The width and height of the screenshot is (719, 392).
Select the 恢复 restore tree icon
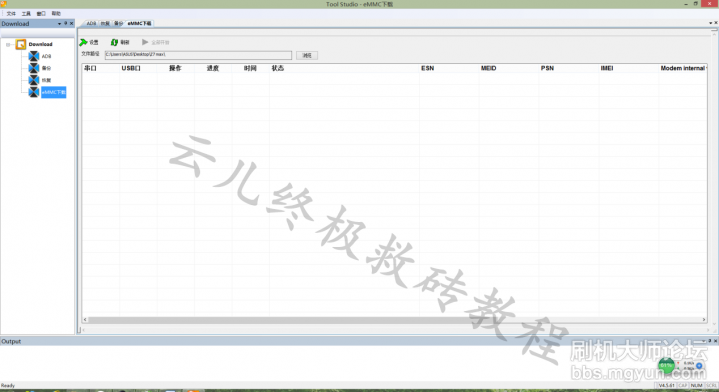point(34,80)
